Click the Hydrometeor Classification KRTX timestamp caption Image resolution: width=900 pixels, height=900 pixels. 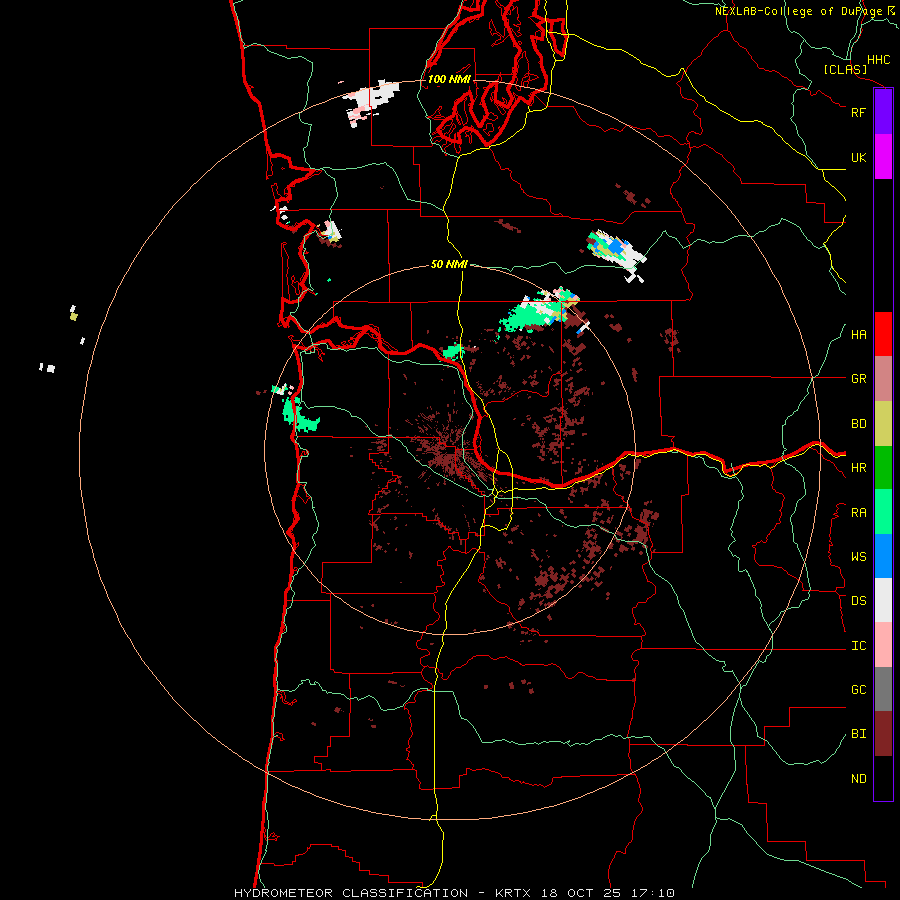[x=455, y=893]
